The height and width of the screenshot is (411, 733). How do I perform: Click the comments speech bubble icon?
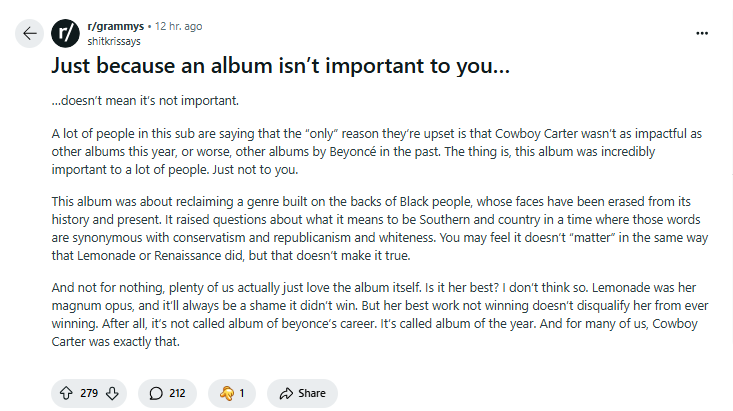click(156, 393)
